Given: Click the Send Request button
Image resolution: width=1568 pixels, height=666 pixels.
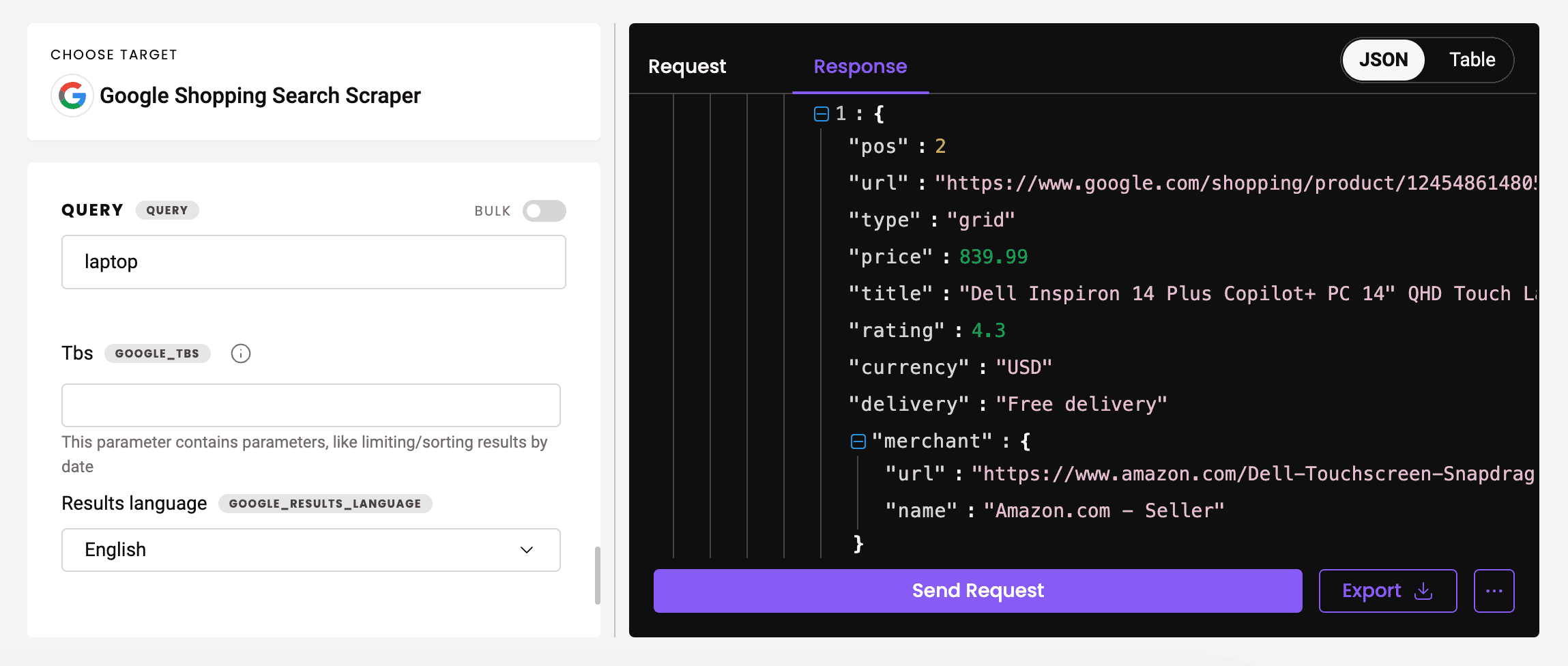Looking at the screenshot, I should [x=978, y=591].
